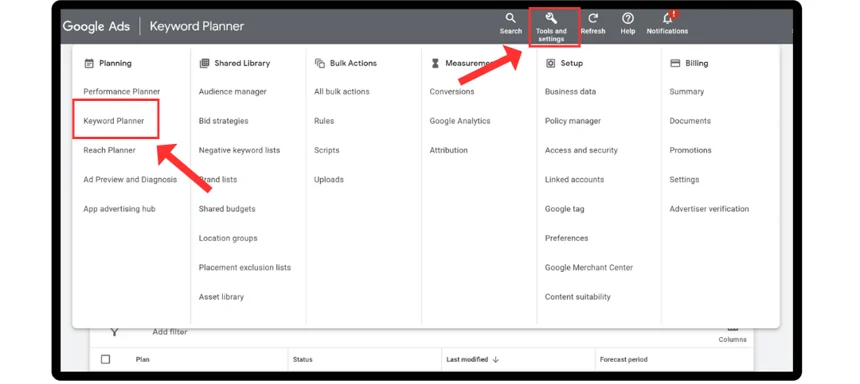Open Attribution
This screenshot has width=860, height=384.
448,150
